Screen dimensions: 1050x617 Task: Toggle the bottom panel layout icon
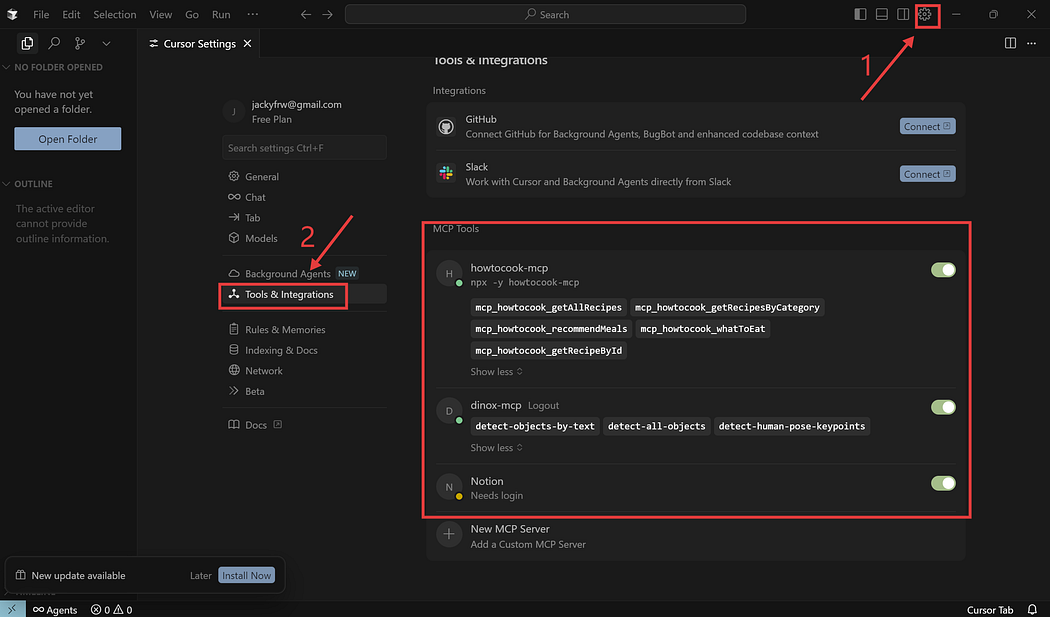[x=882, y=14]
